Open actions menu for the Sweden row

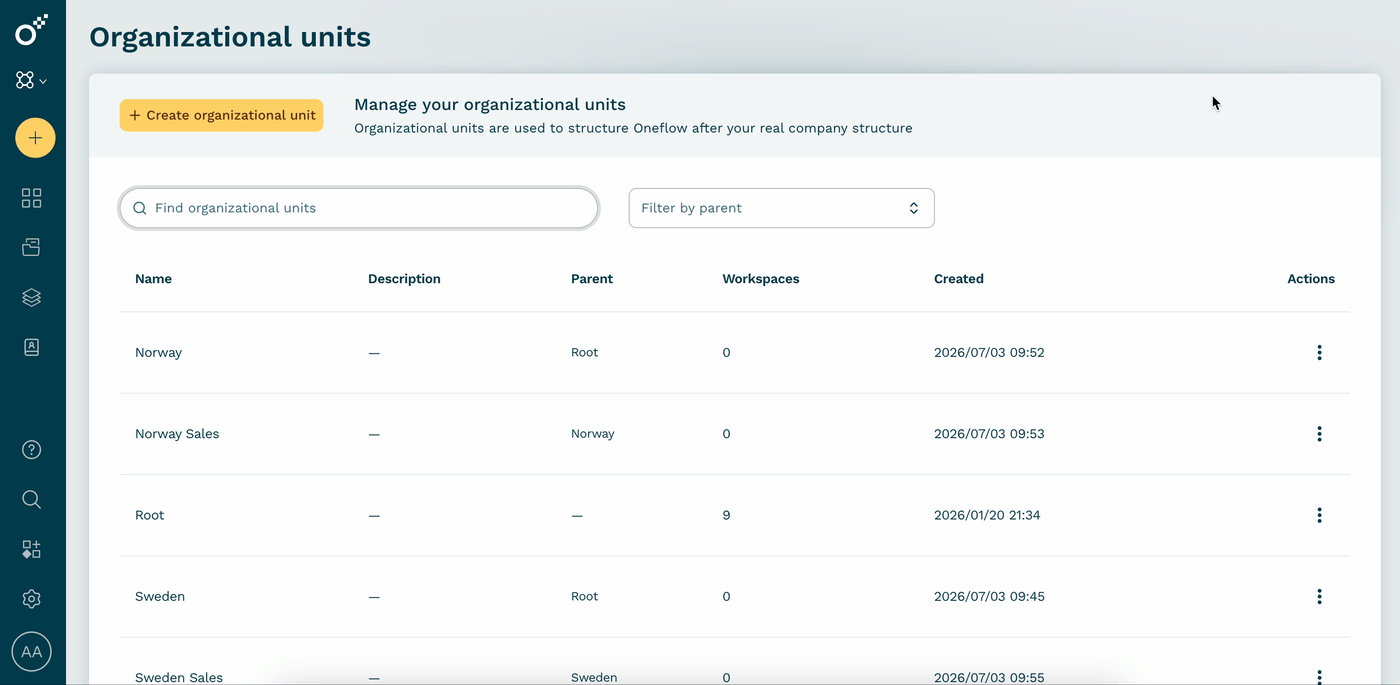click(1319, 596)
